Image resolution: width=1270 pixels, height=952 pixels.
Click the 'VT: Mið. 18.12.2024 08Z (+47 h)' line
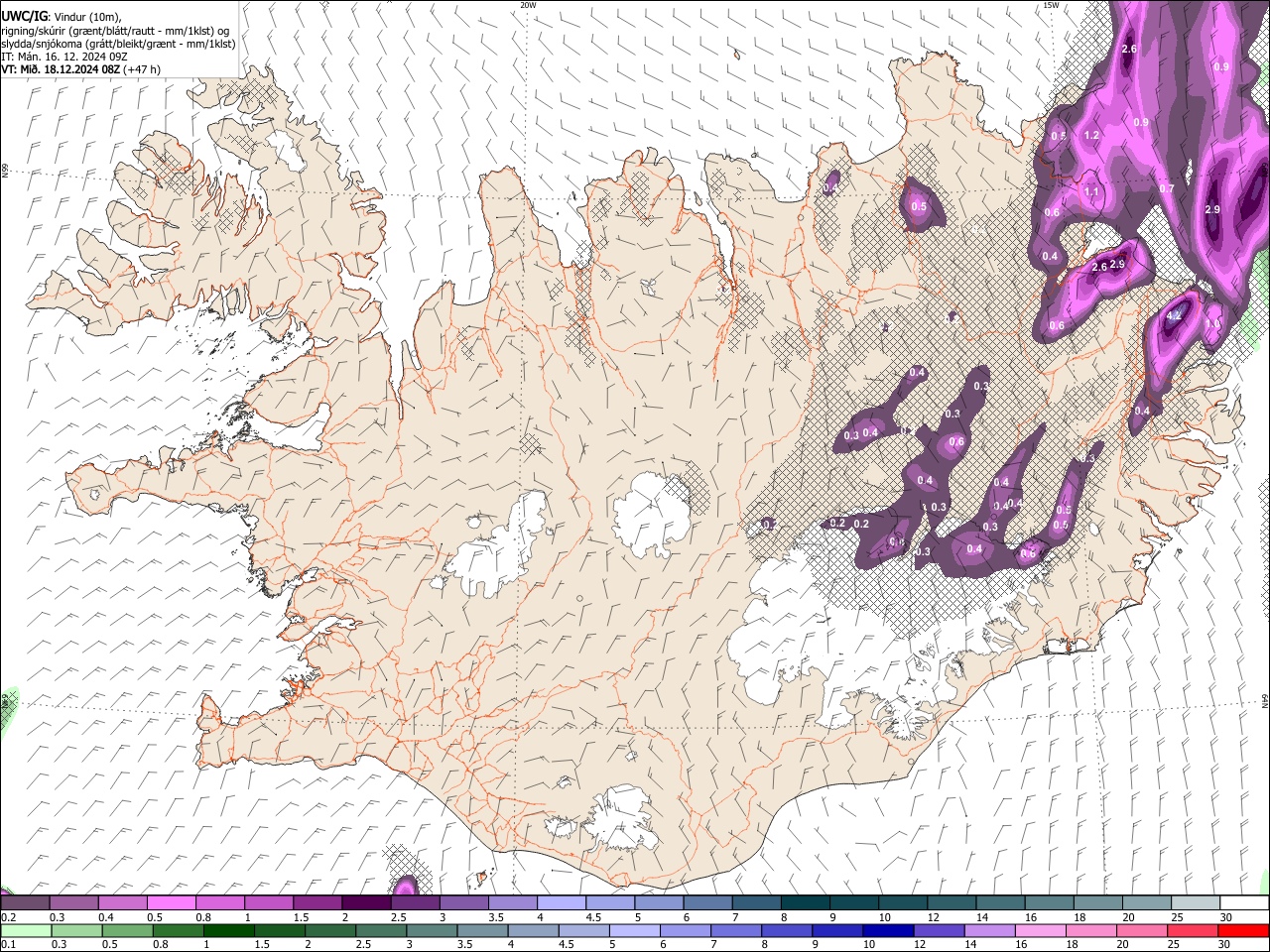pyautogui.click(x=81, y=69)
